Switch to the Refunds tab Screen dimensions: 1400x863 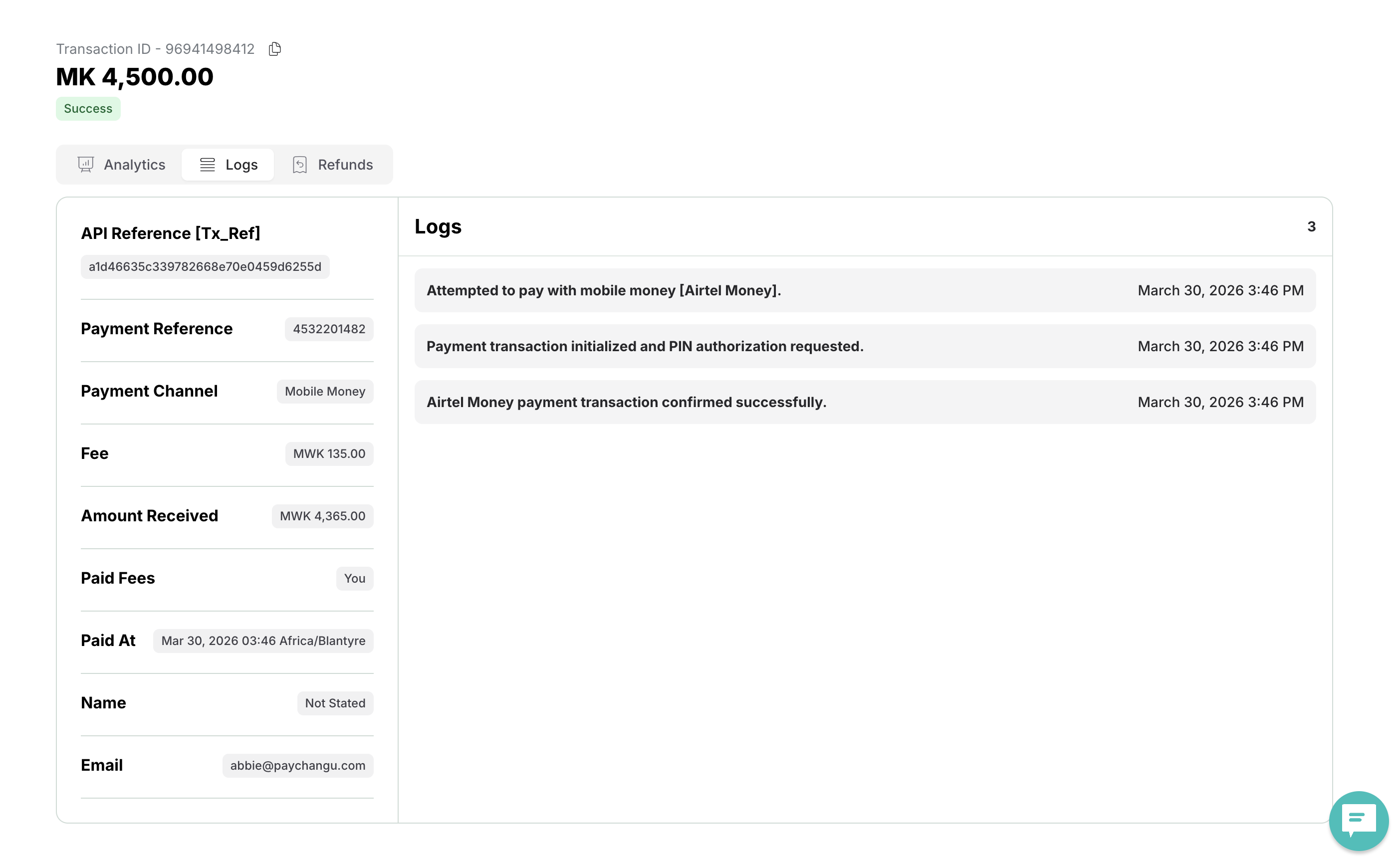point(345,165)
